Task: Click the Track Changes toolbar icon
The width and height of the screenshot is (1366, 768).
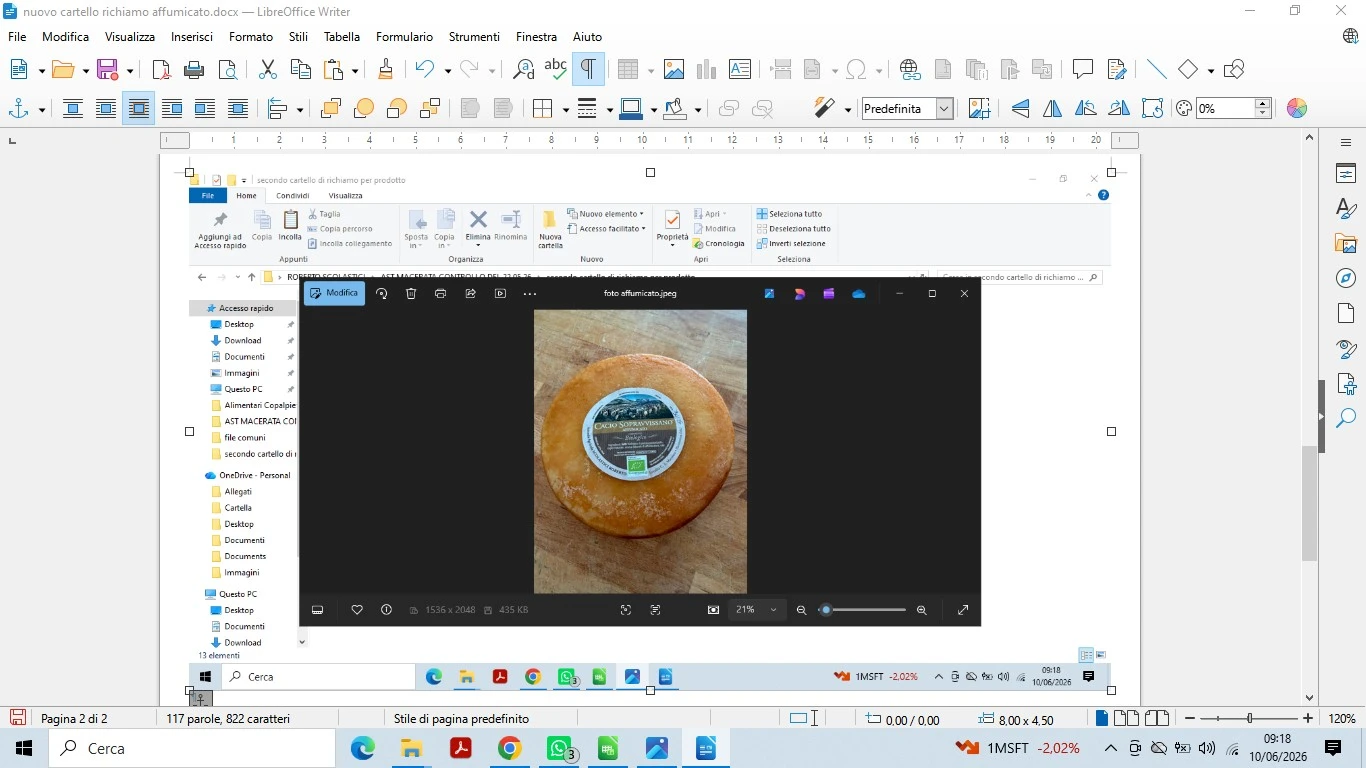Action: pos(1117,69)
